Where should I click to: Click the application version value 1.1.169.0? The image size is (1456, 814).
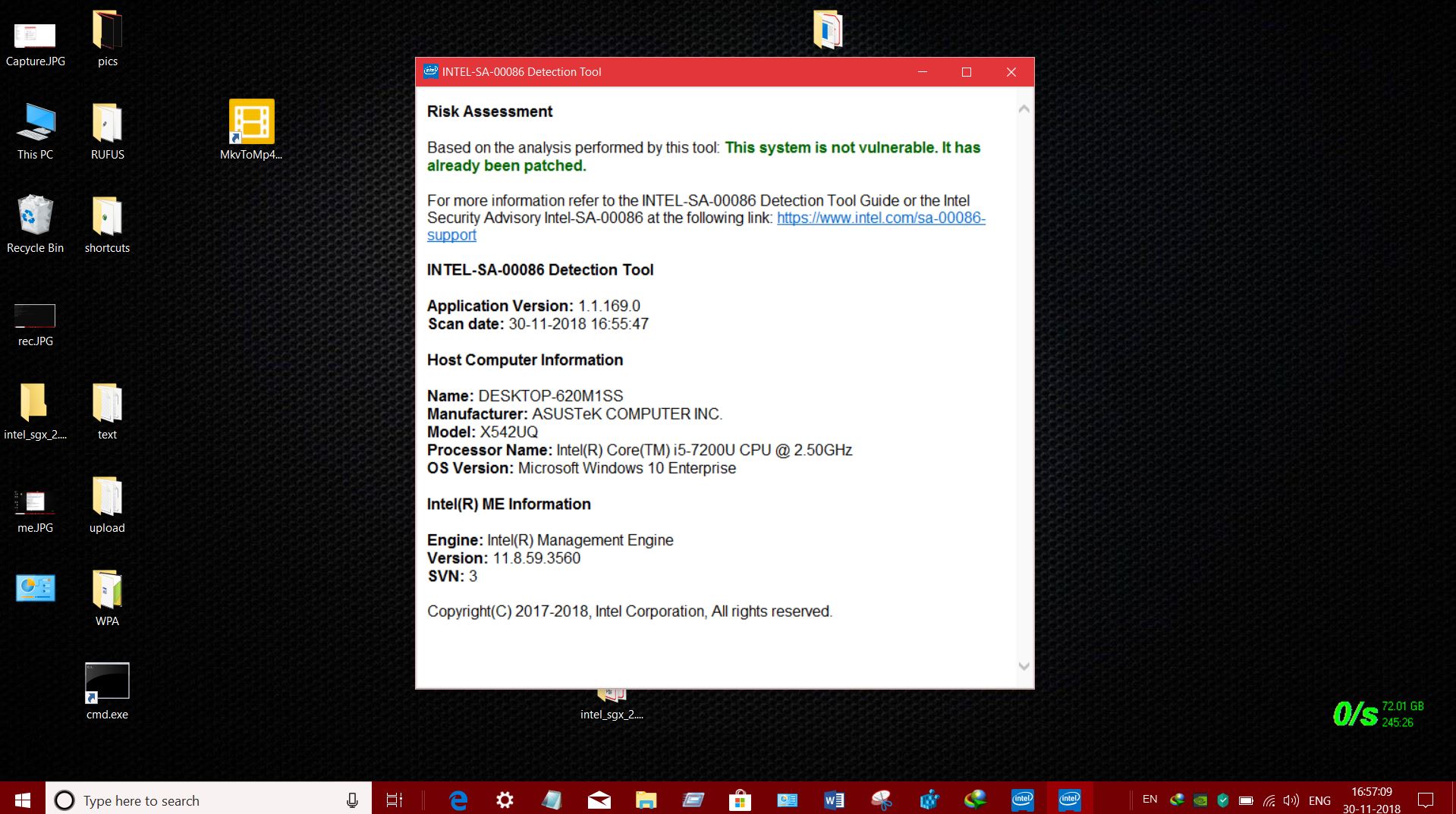point(609,306)
